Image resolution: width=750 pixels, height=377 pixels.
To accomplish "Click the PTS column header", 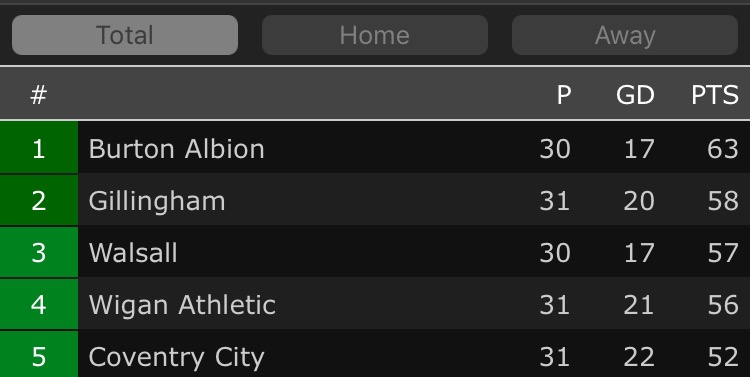I will [715, 95].
